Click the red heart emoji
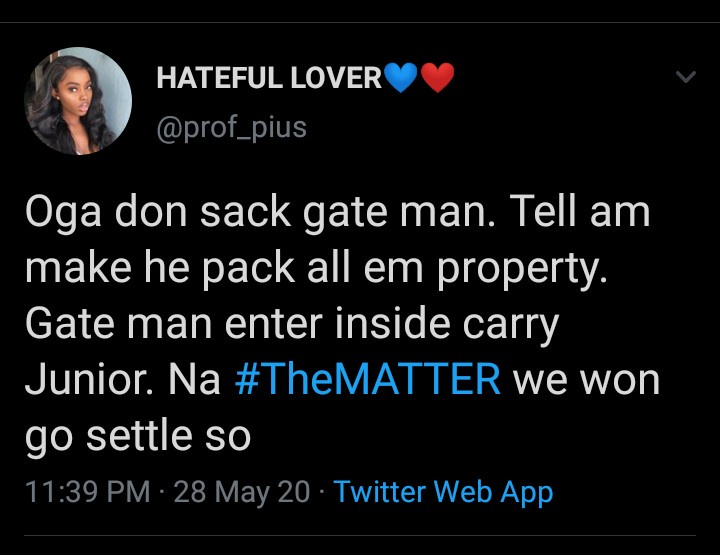Viewport: 720px width, 555px height. (436, 78)
